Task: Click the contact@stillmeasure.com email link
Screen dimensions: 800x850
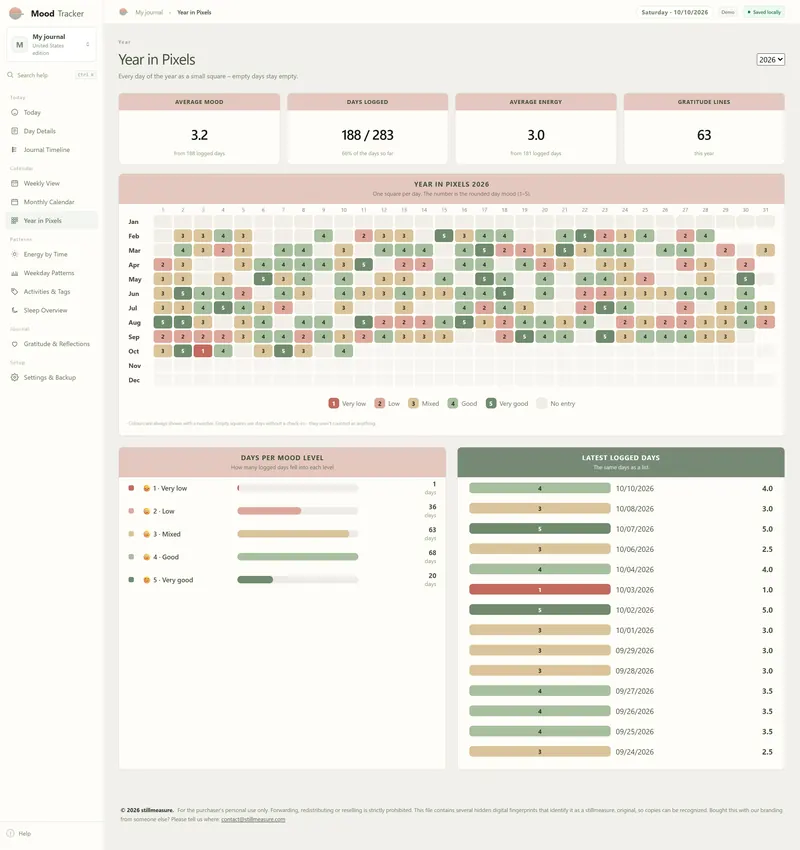Action: coord(253,819)
